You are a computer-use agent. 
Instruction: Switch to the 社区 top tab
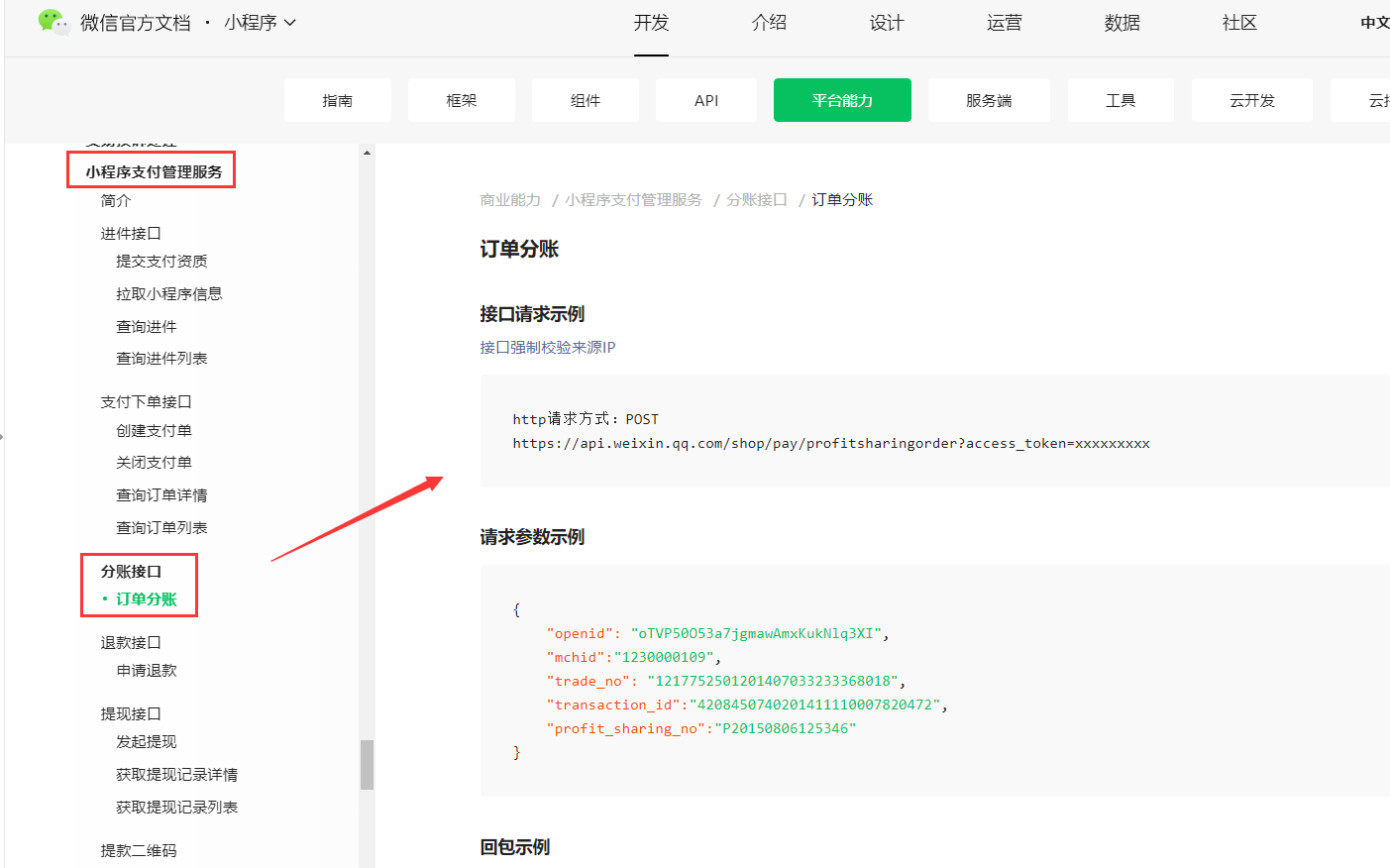point(1239,23)
